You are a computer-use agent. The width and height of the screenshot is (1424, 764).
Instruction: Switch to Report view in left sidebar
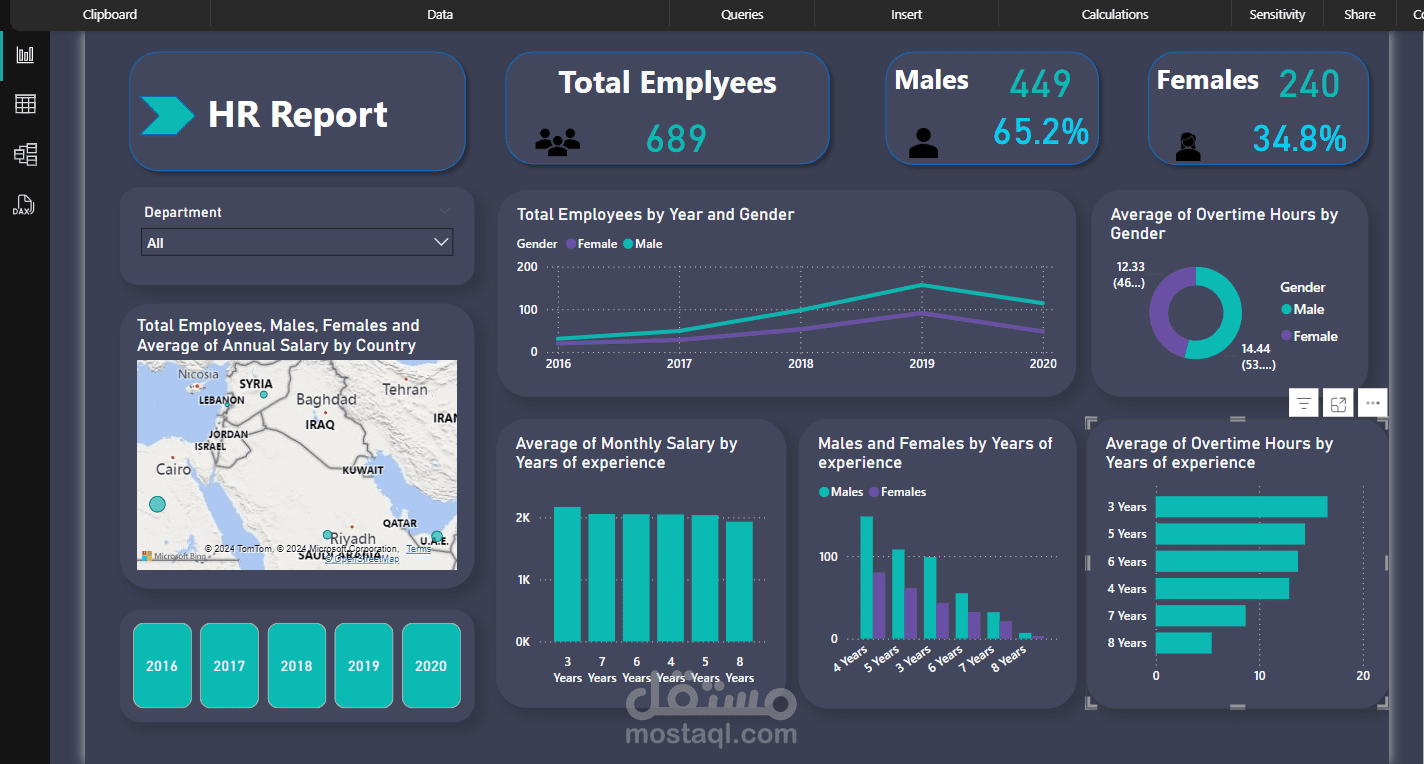point(24,55)
